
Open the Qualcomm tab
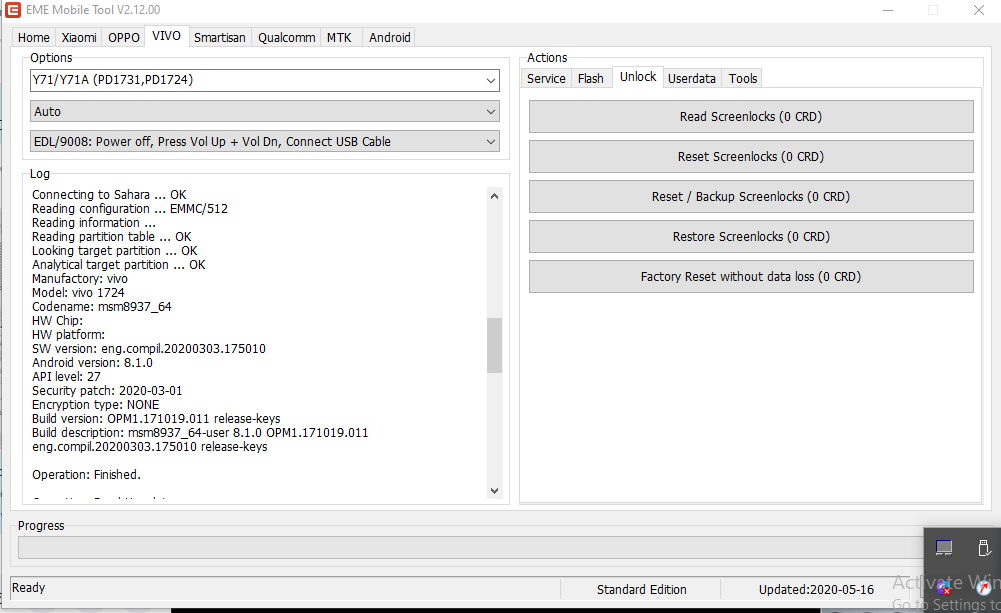[286, 37]
